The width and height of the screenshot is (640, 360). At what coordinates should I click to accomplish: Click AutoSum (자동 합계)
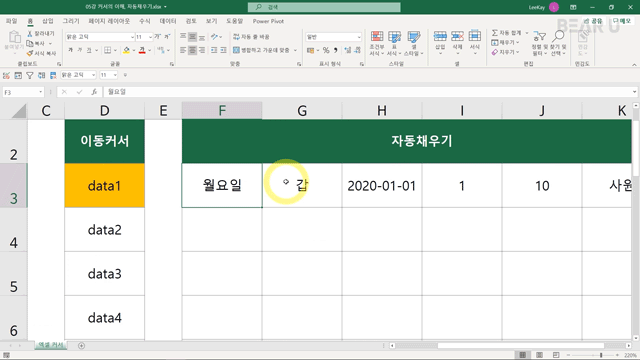pos(506,33)
